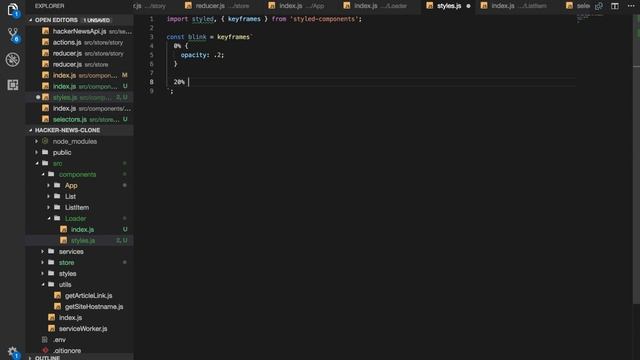The image size is (640, 360).
Task: Click the unsaved dot on styles.js tab
Action: pyautogui.click(x=468, y=6)
